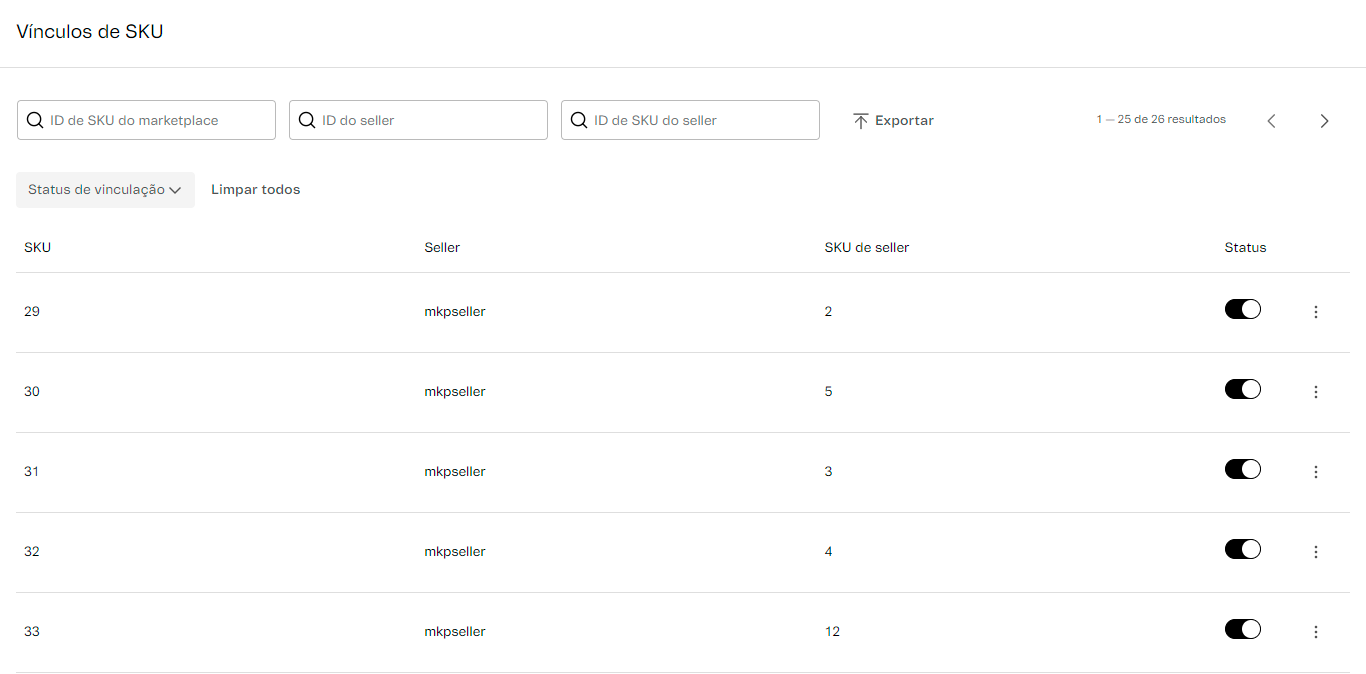Open the seller SKU link 12
The width and height of the screenshot is (1366, 674).
(x=832, y=632)
